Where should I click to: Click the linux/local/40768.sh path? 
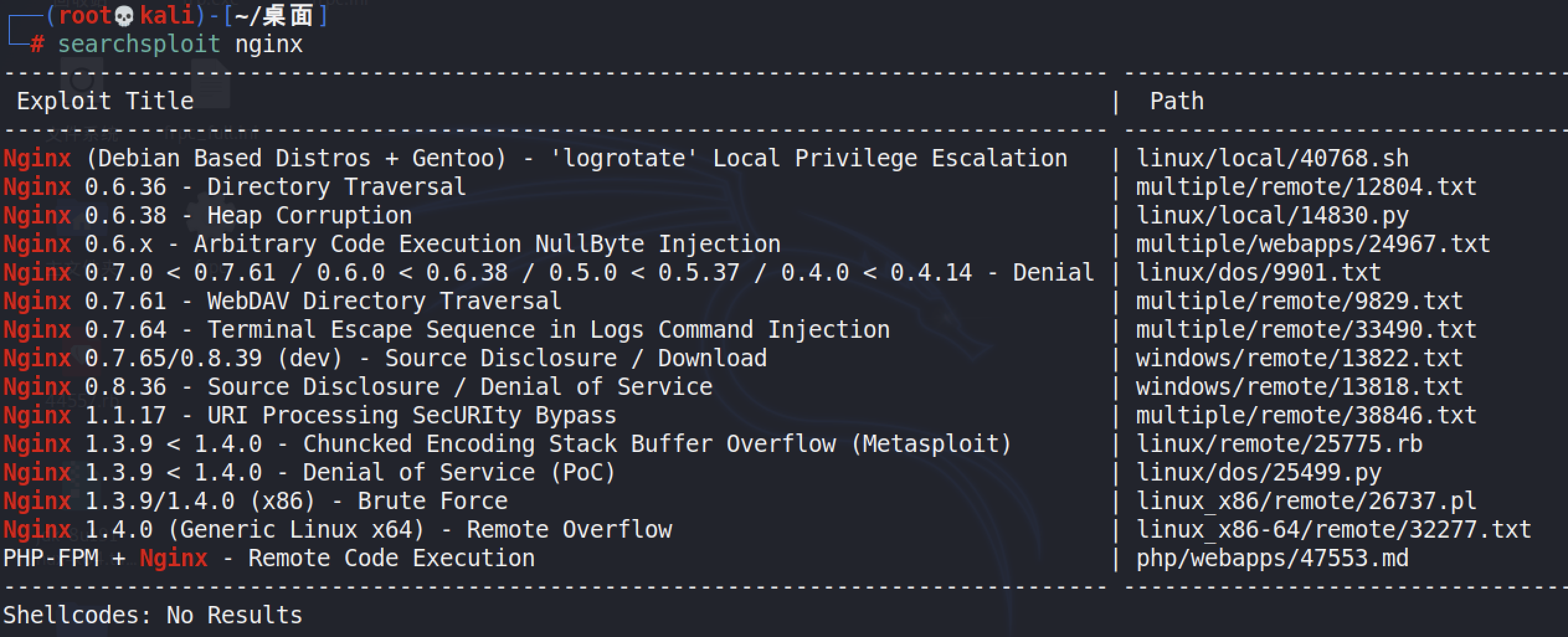coord(1272,158)
